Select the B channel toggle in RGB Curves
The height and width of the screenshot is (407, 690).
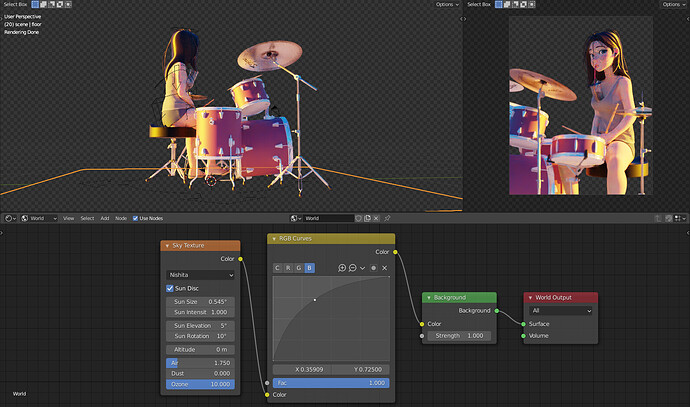coord(309,268)
